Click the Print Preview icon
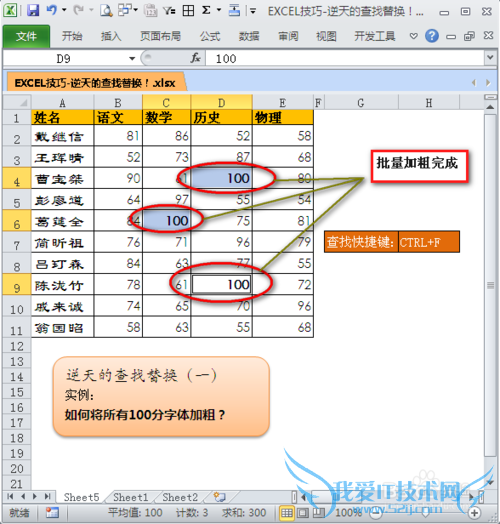The image size is (500, 524). click(x=106, y=11)
